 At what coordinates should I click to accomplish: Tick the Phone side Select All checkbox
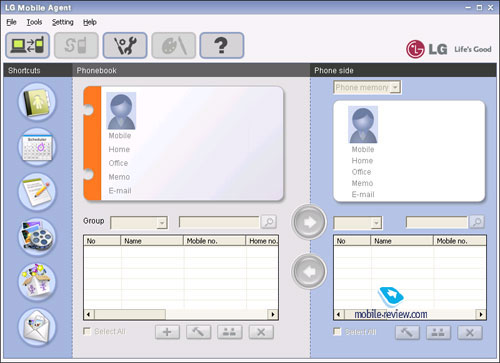point(337,332)
